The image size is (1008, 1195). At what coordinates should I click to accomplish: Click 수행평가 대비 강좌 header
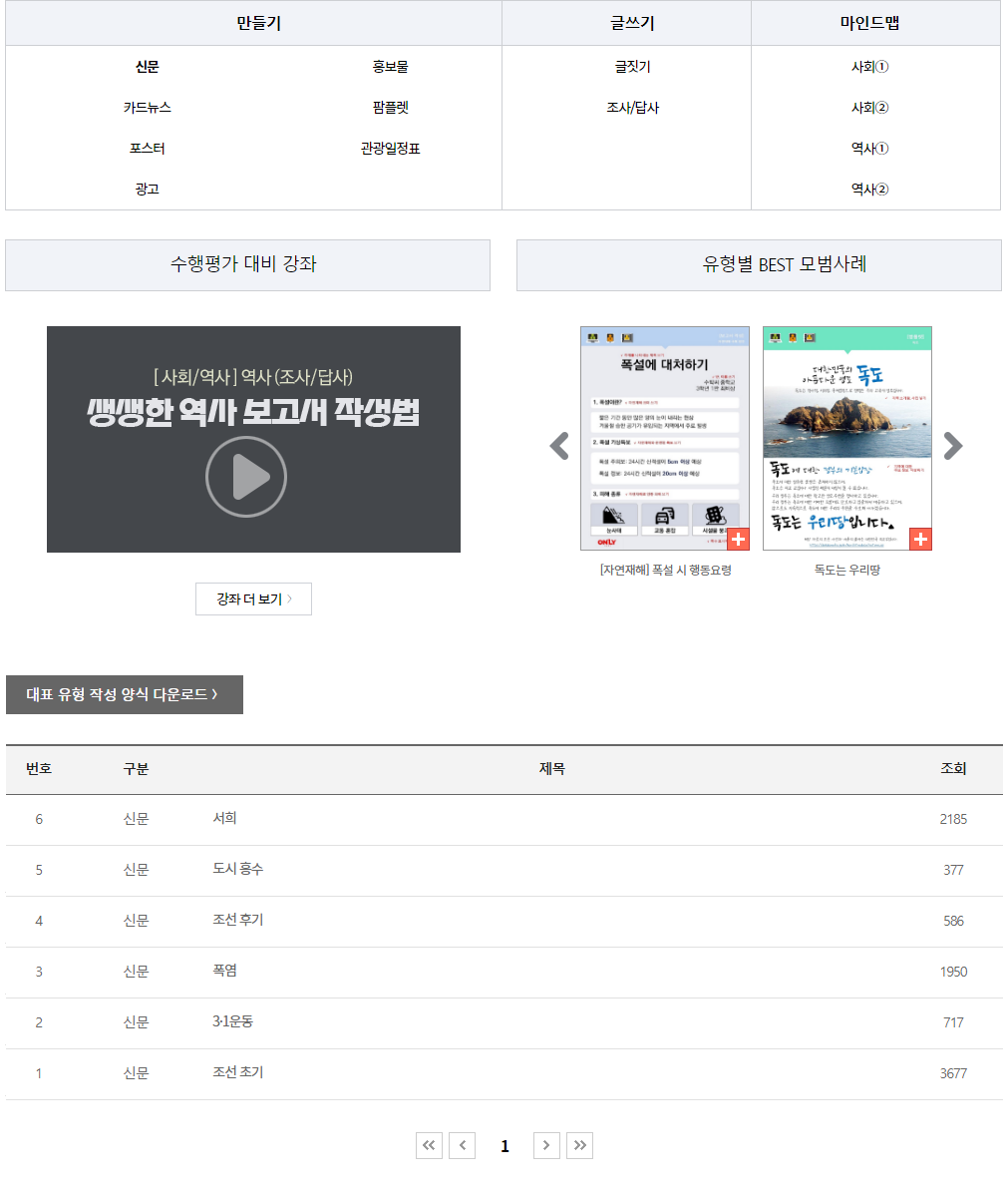tap(247, 265)
